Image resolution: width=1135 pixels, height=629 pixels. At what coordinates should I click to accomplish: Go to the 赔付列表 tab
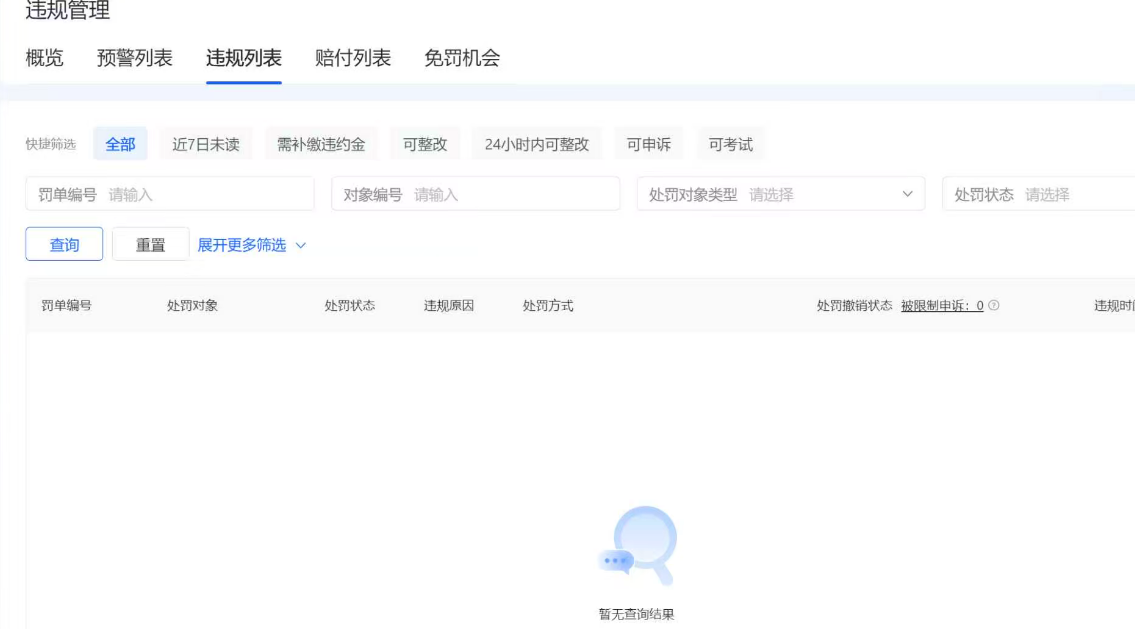pyautogui.click(x=353, y=58)
